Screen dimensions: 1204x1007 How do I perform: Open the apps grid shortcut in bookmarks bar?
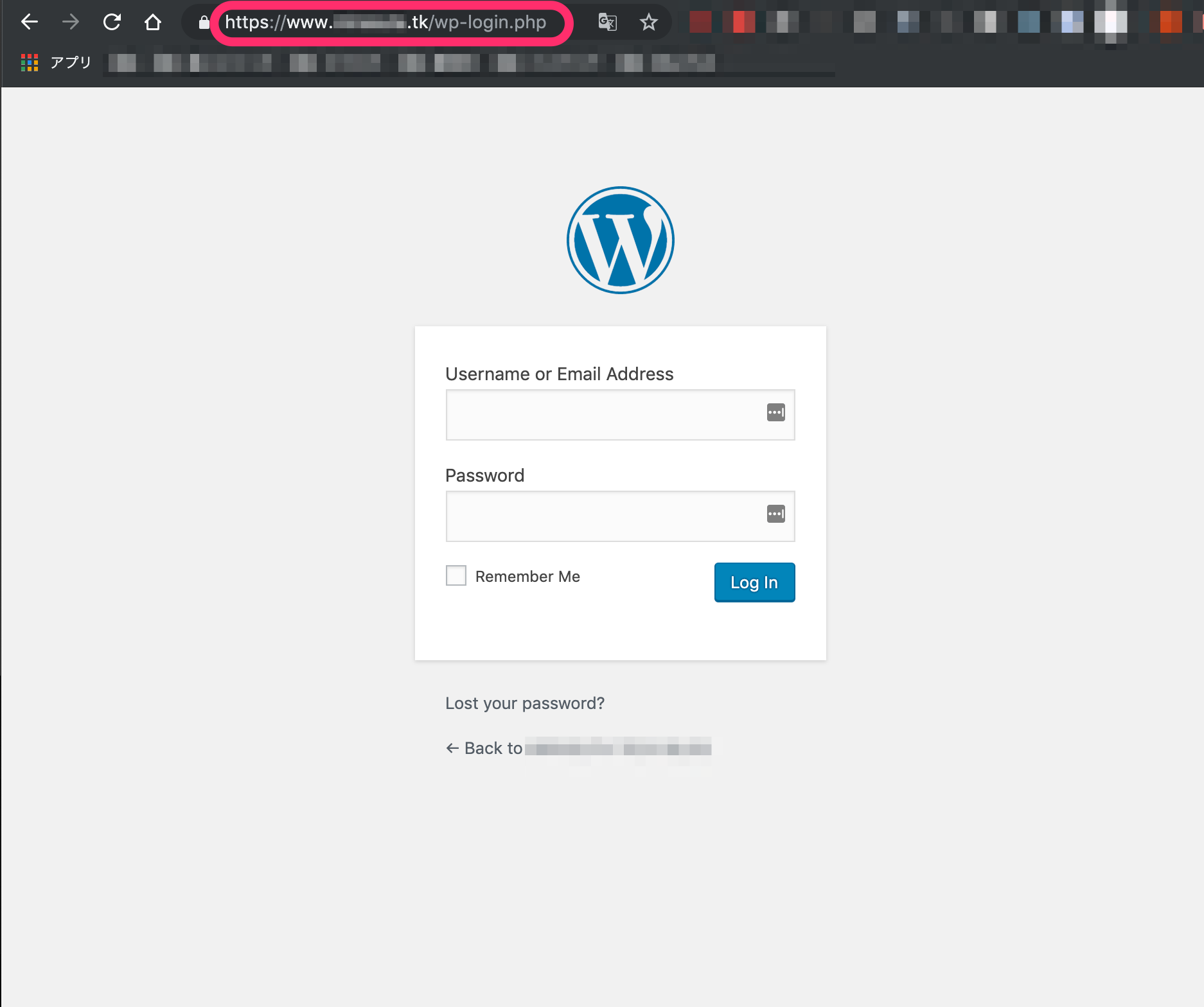30,62
